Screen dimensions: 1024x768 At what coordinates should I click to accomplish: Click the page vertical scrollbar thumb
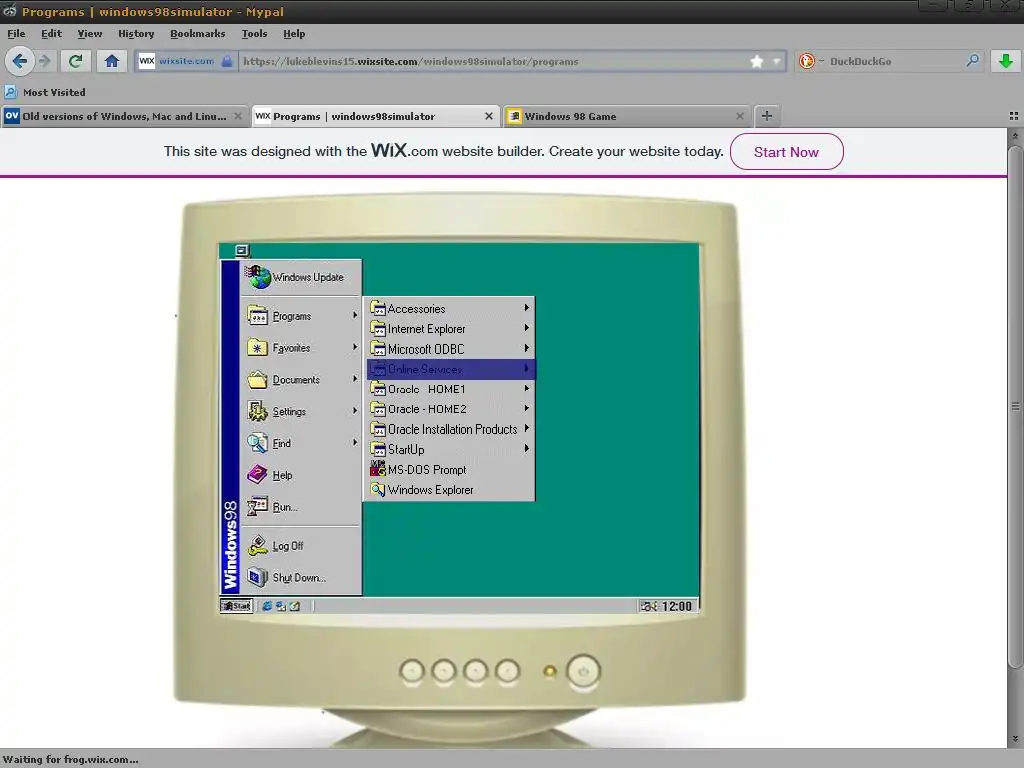coord(1015,406)
